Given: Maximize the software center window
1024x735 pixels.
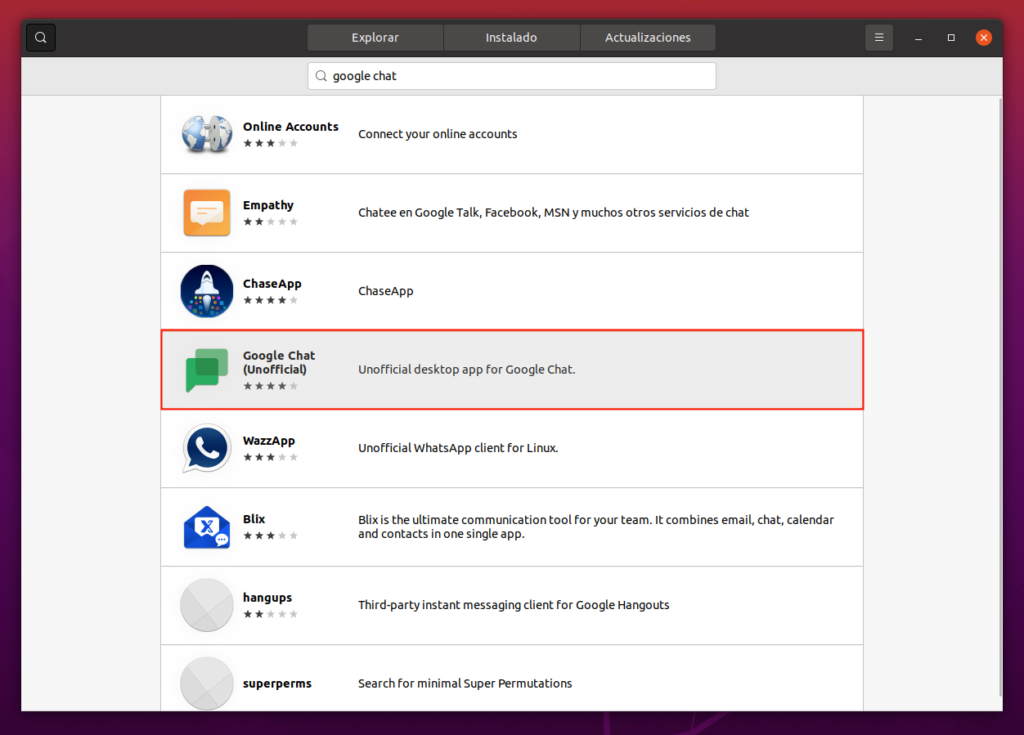Looking at the screenshot, I should click(x=951, y=38).
